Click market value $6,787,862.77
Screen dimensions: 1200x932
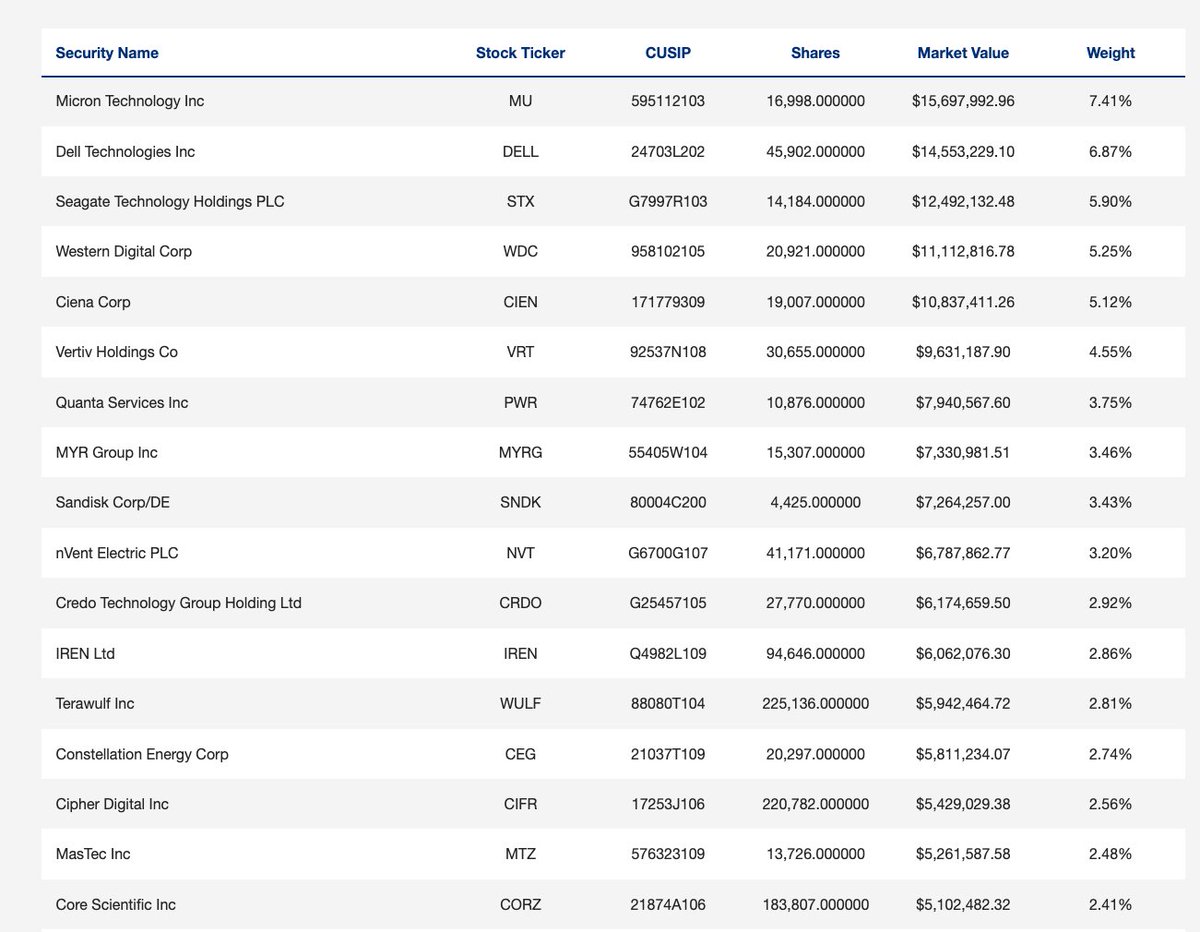pos(963,553)
